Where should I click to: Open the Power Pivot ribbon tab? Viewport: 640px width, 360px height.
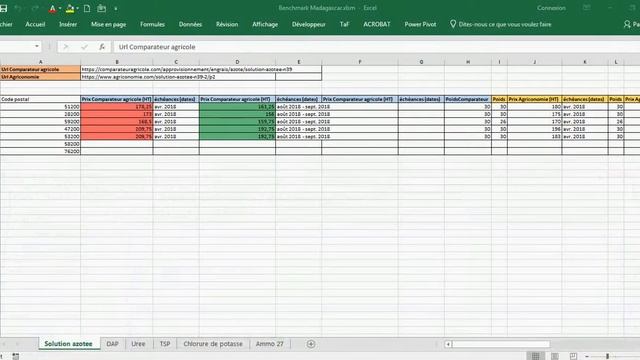[x=420, y=24]
